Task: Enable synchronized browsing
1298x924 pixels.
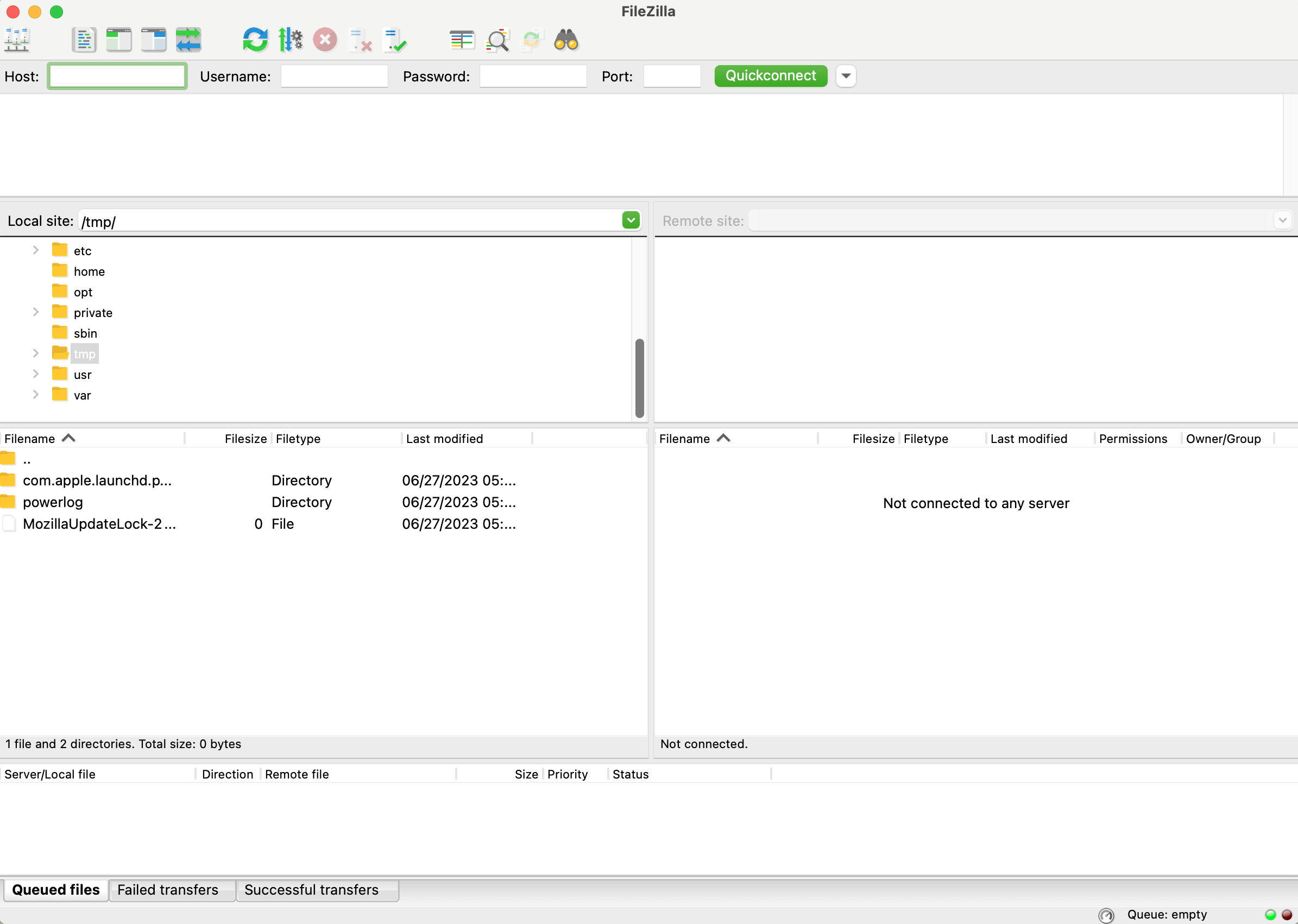Action: (532, 40)
